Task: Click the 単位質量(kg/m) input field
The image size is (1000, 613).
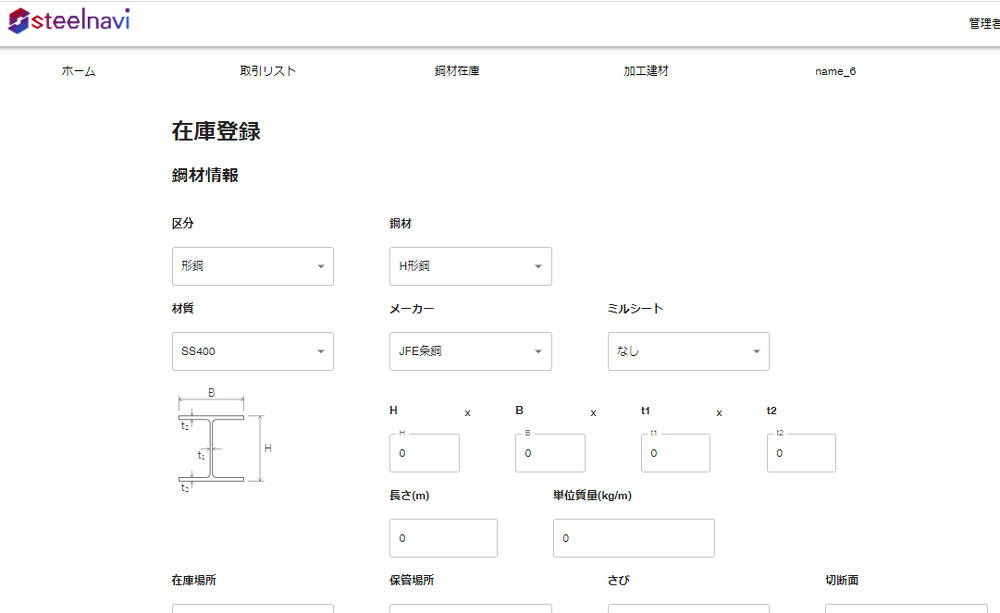Action: coord(634,538)
